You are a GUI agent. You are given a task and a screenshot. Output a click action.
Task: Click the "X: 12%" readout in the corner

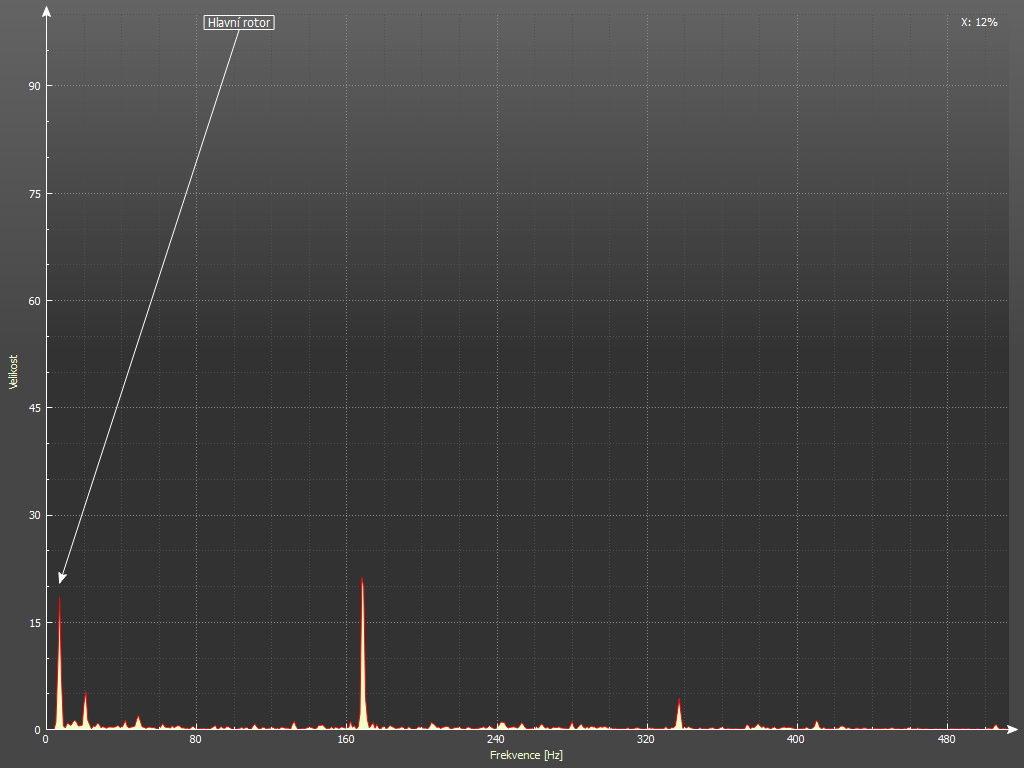[x=978, y=22]
